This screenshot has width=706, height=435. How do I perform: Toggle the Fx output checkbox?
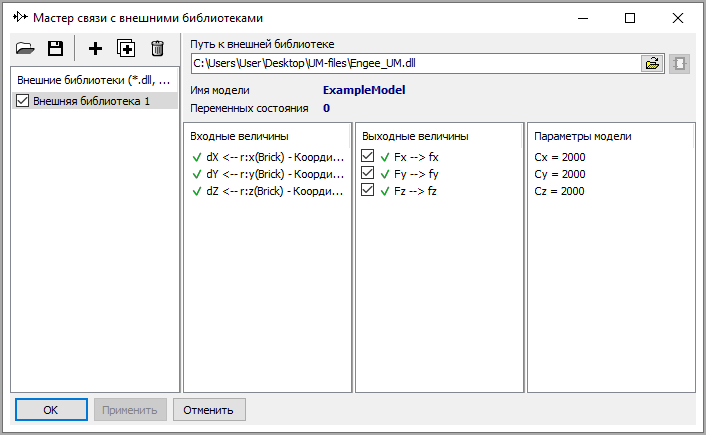click(367, 157)
